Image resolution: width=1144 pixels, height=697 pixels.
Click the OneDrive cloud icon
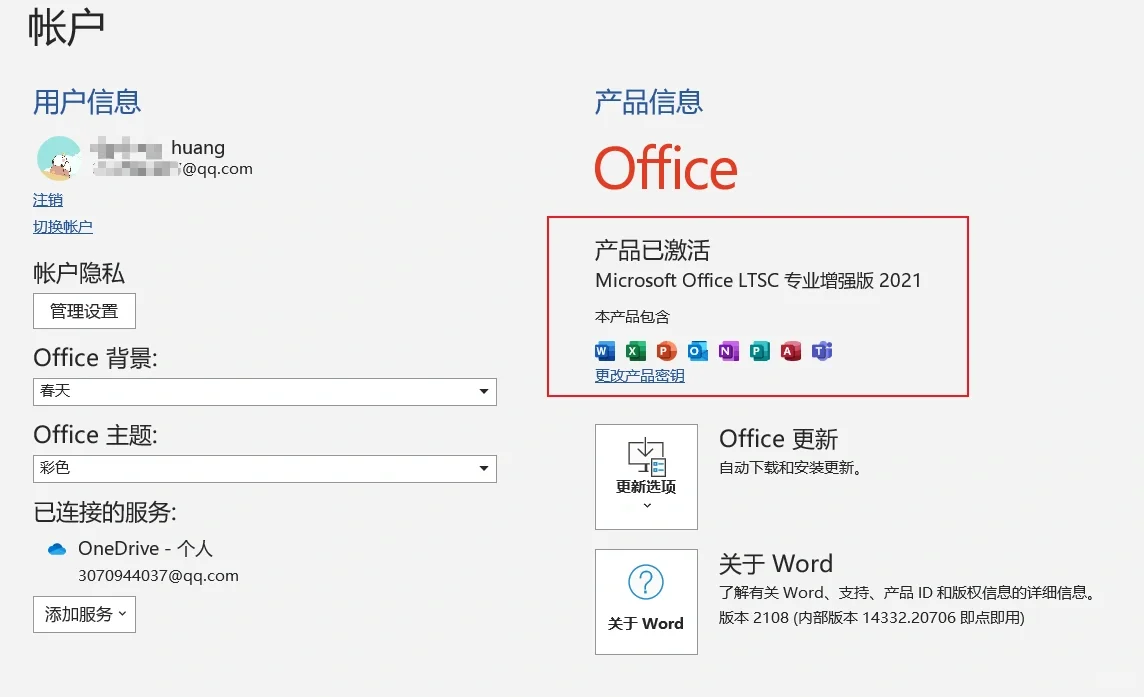pyautogui.click(x=57, y=549)
